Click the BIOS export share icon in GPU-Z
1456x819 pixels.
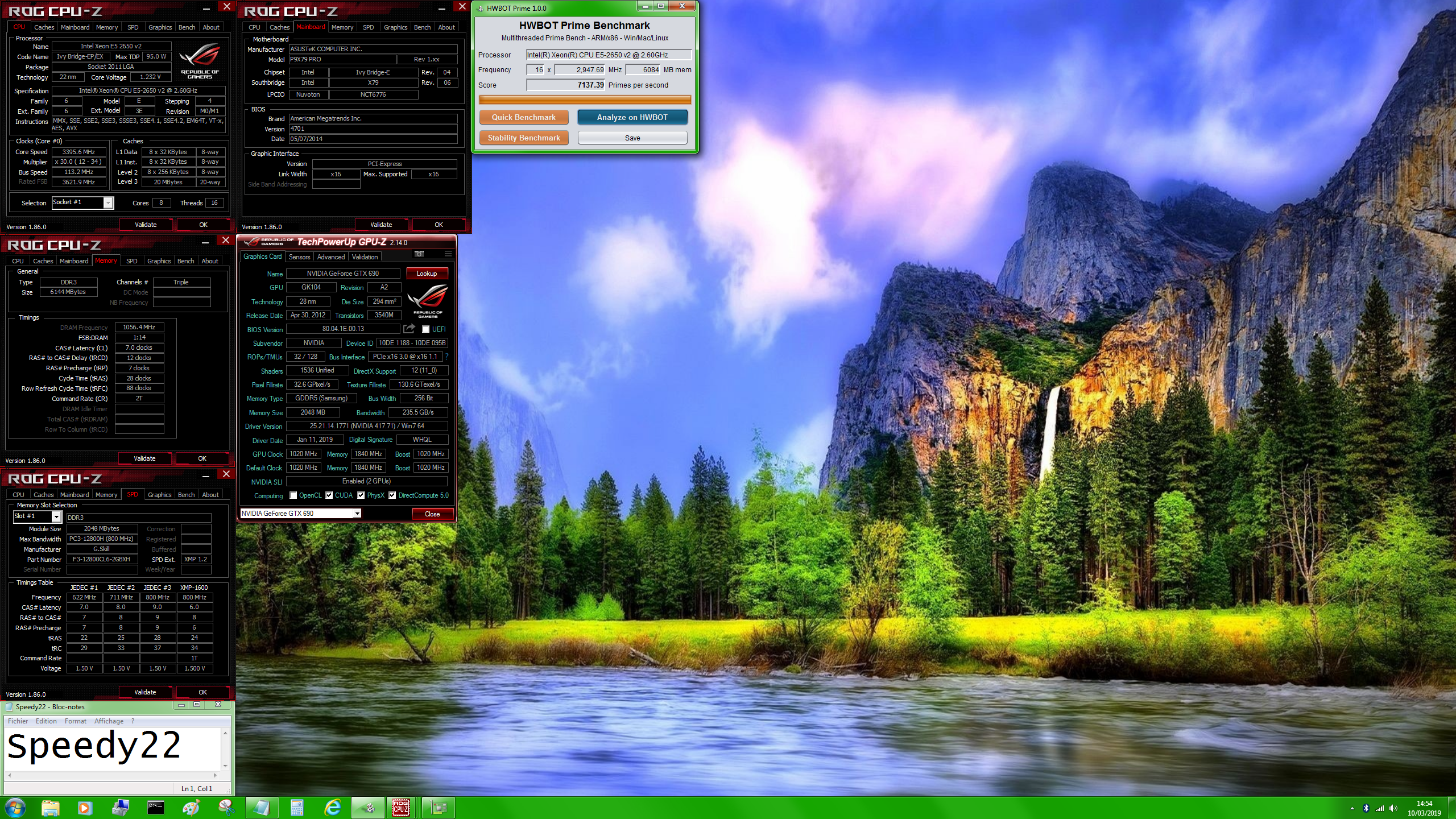pos(409,329)
